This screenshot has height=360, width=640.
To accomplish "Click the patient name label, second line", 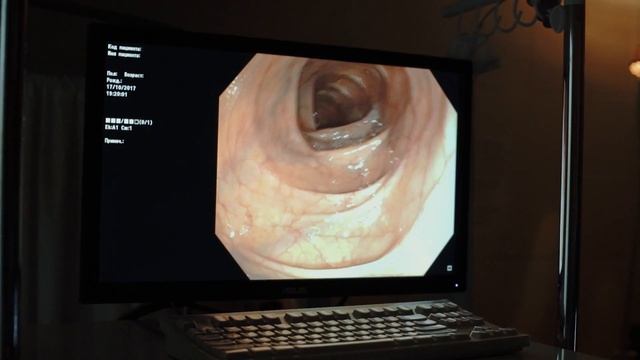I will [x=124, y=54].
